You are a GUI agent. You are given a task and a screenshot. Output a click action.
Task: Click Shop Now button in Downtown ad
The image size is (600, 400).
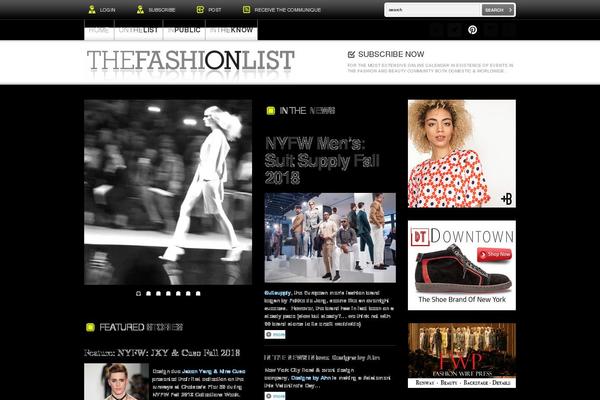coord(494,254)
